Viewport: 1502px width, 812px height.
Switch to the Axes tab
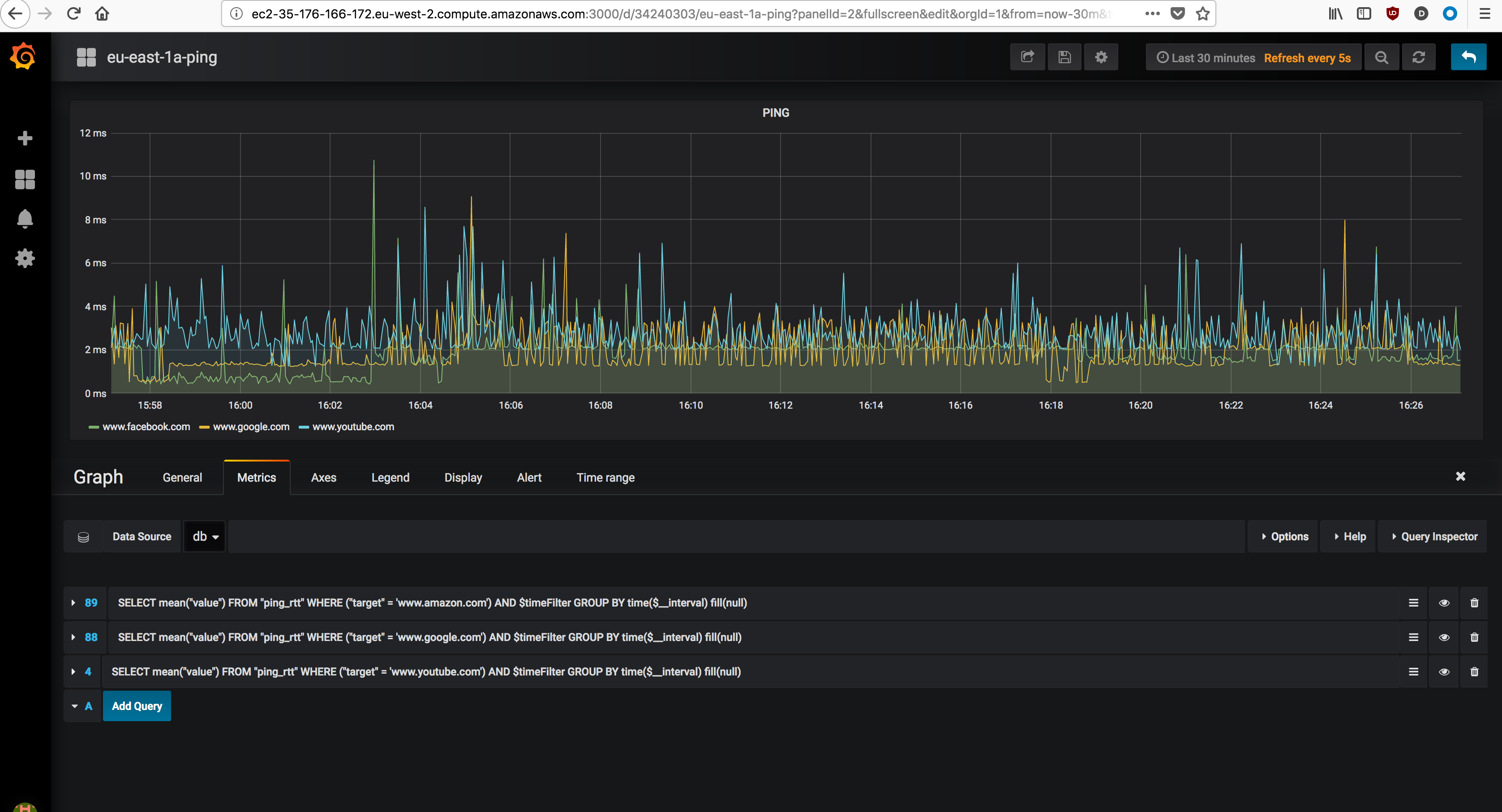click(324, 478)
